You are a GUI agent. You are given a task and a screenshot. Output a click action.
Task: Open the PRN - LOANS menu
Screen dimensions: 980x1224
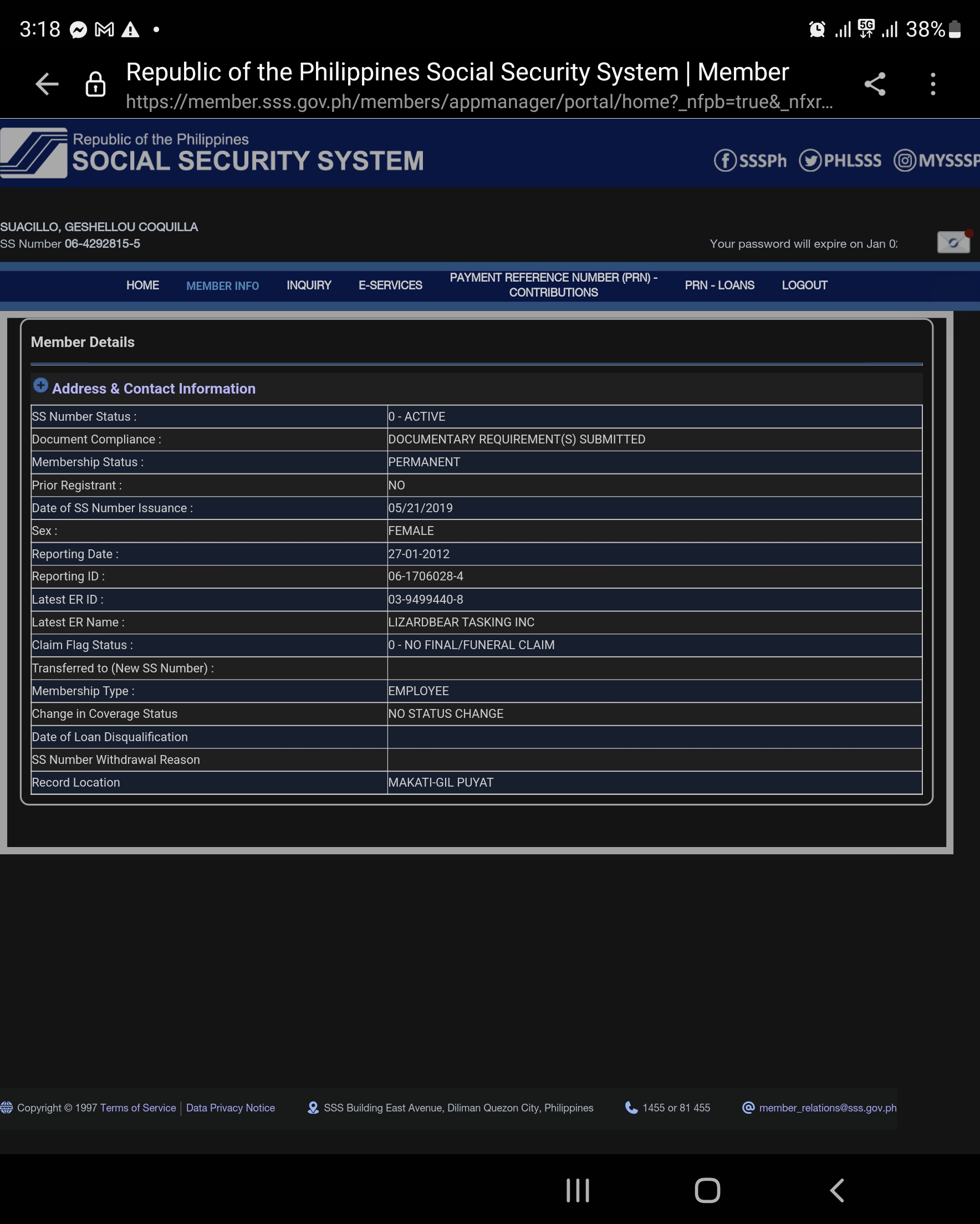pos(719,285)
